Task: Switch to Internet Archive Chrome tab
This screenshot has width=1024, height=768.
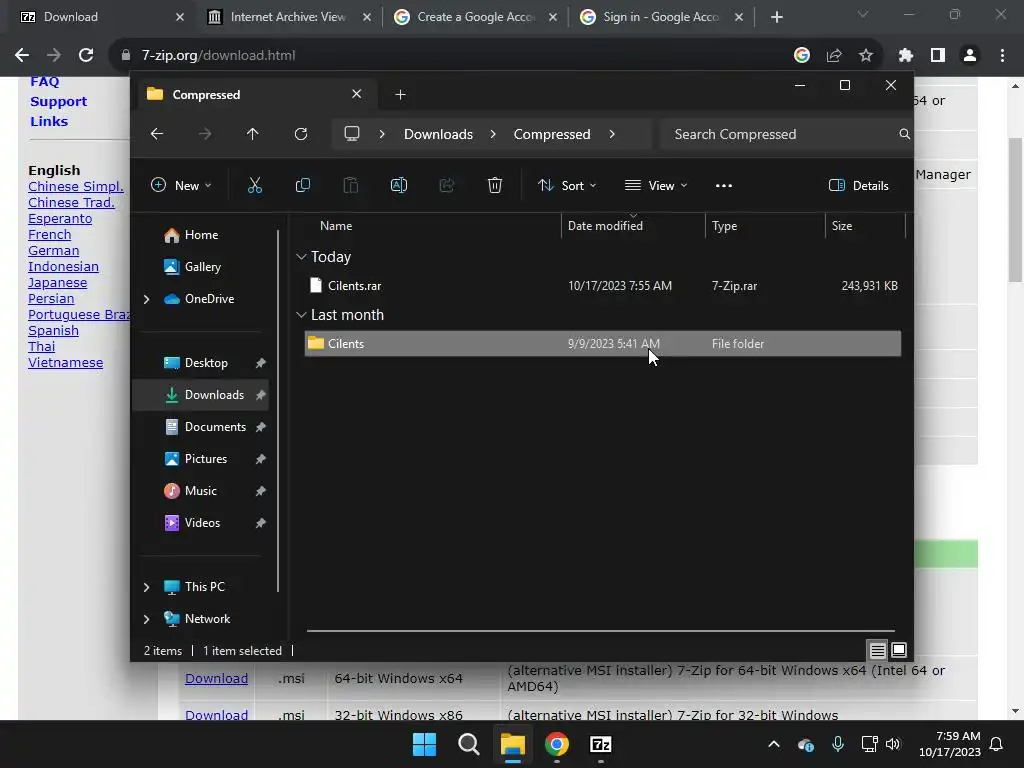Action: tap(288, 17)
